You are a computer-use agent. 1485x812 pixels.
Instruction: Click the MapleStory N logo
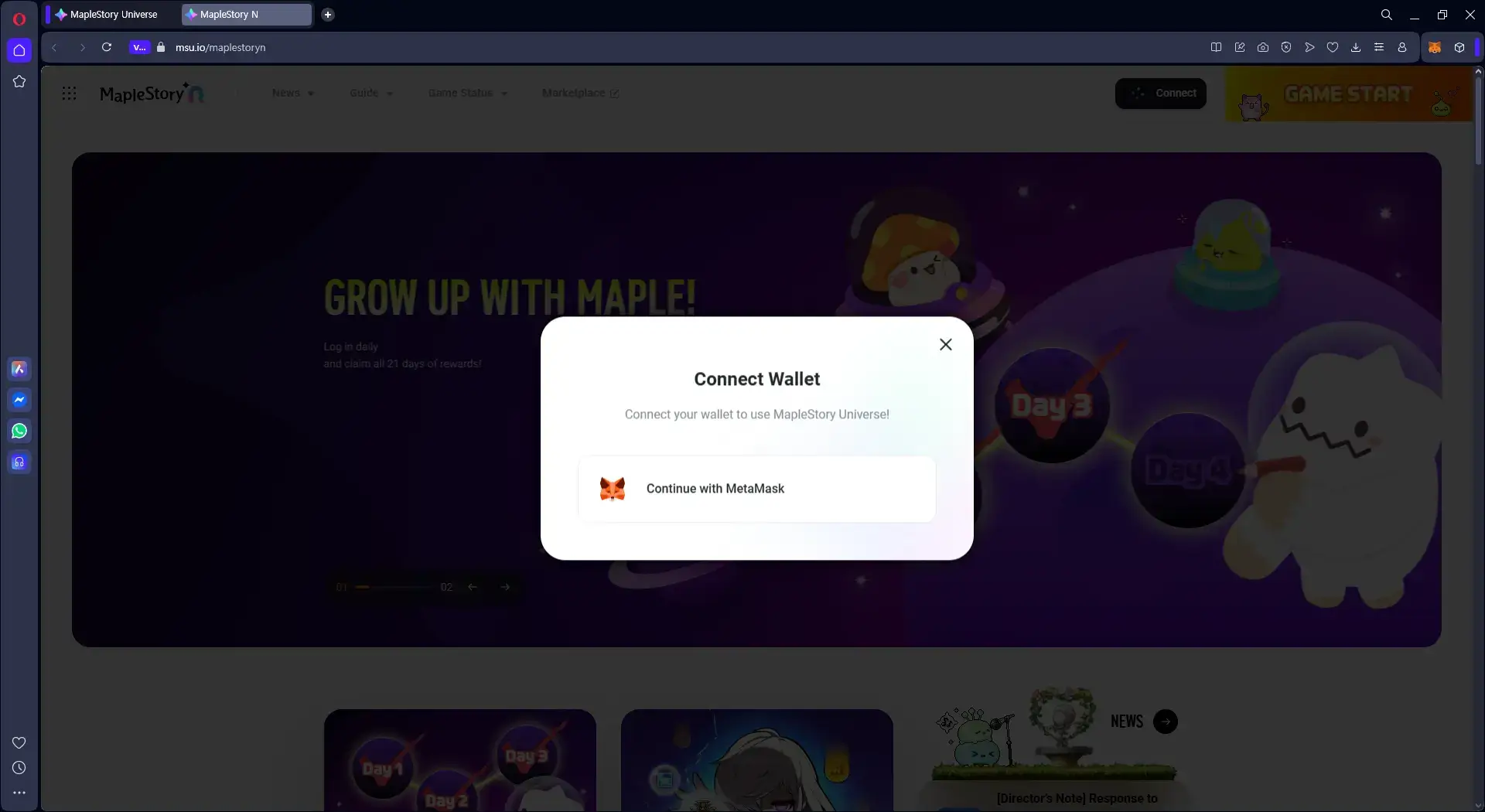point(152,94)
